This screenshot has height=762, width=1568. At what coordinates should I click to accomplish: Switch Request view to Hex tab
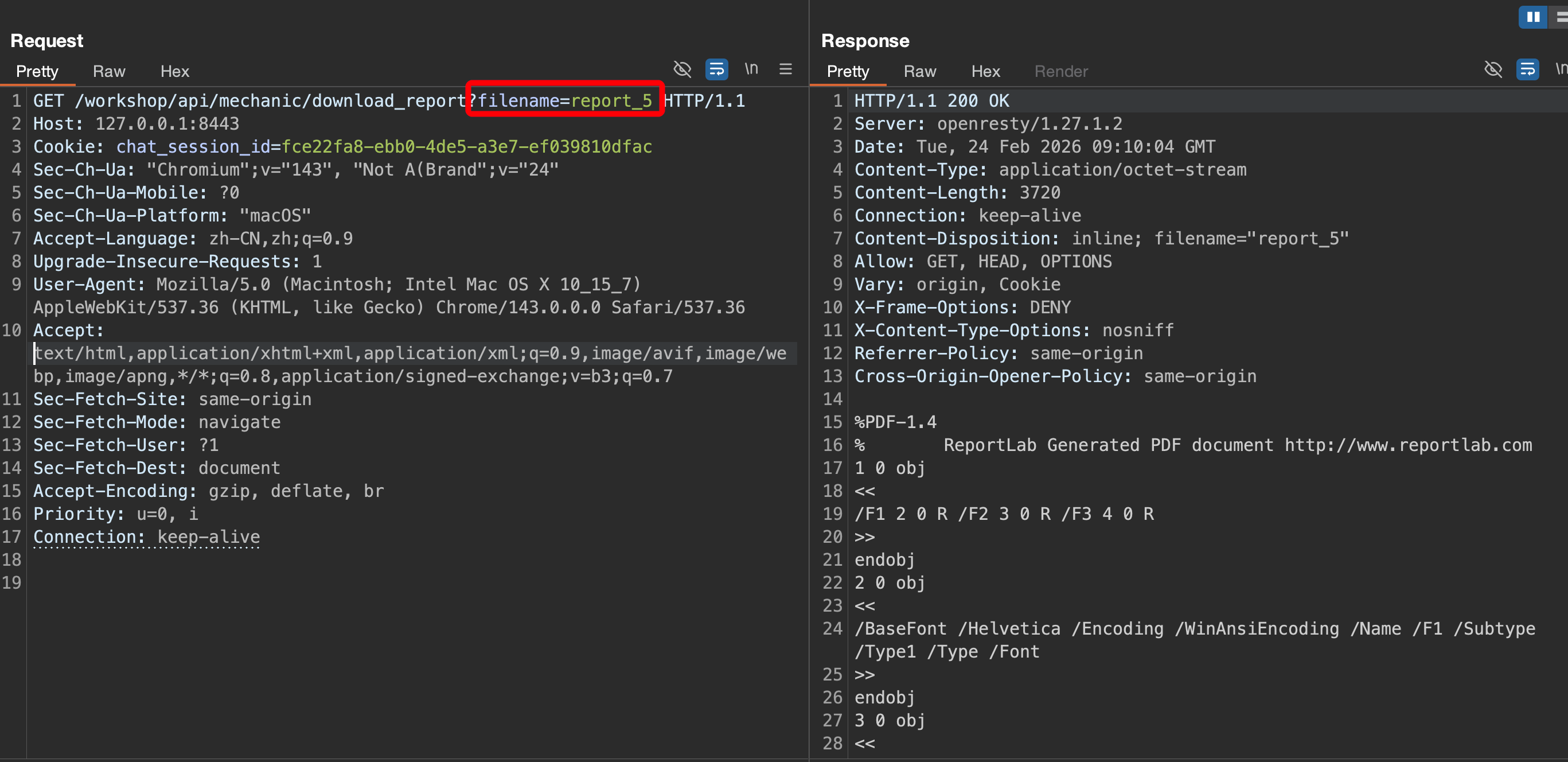[175, 72]
